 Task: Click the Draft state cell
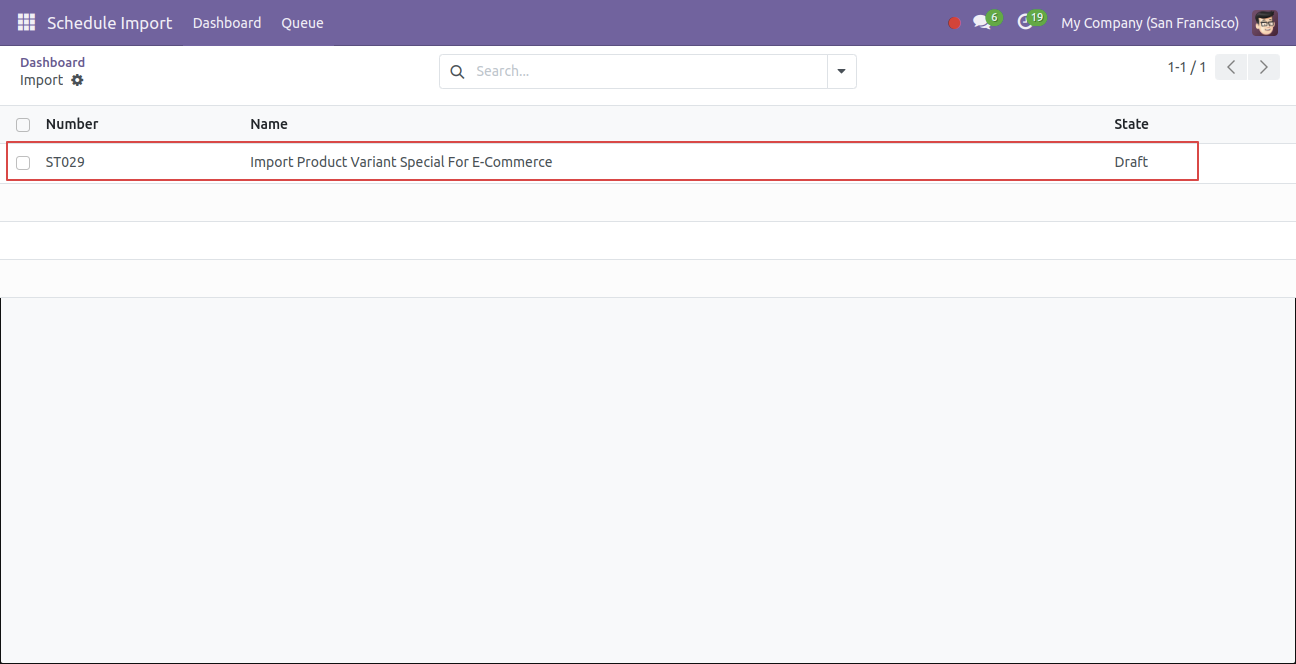pyautogui.click(x=1131, y=162)
